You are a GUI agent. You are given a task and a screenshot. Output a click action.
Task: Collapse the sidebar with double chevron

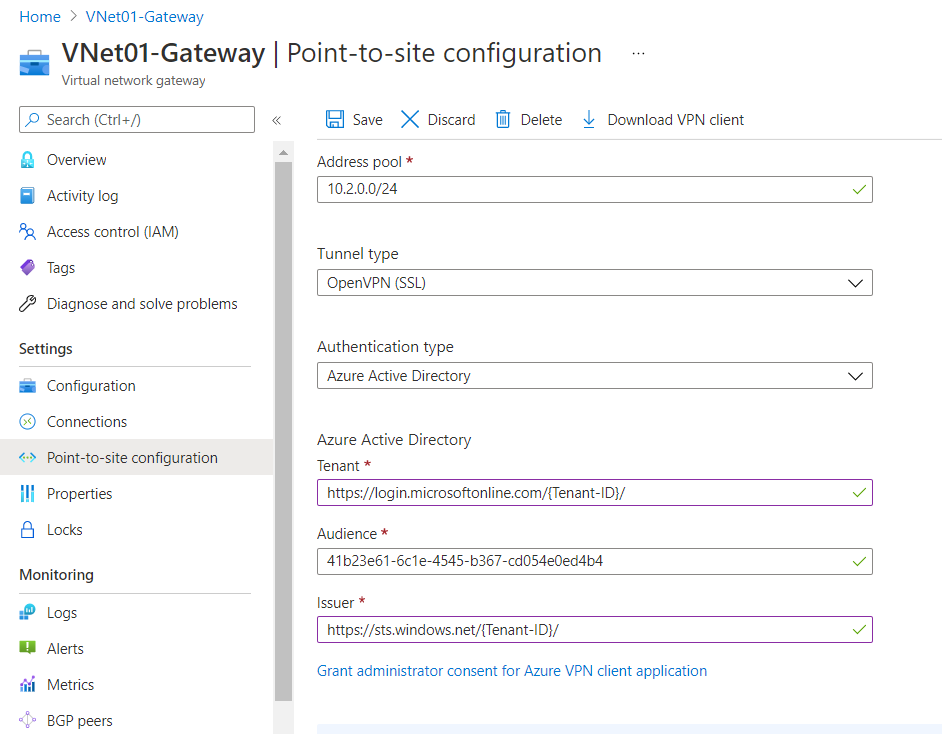(276, 120)
